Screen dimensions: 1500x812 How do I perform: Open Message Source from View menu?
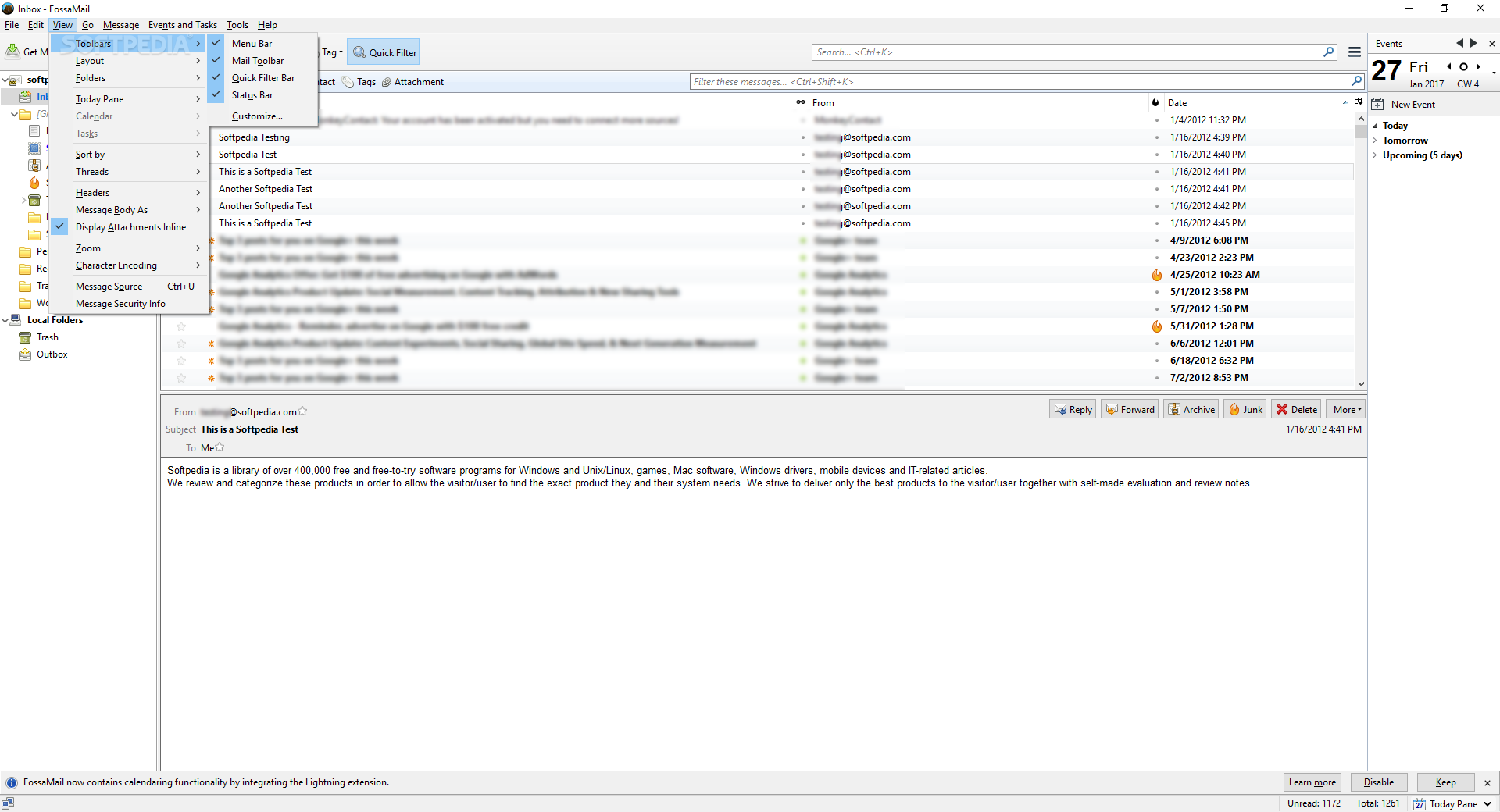click(130, 287)
